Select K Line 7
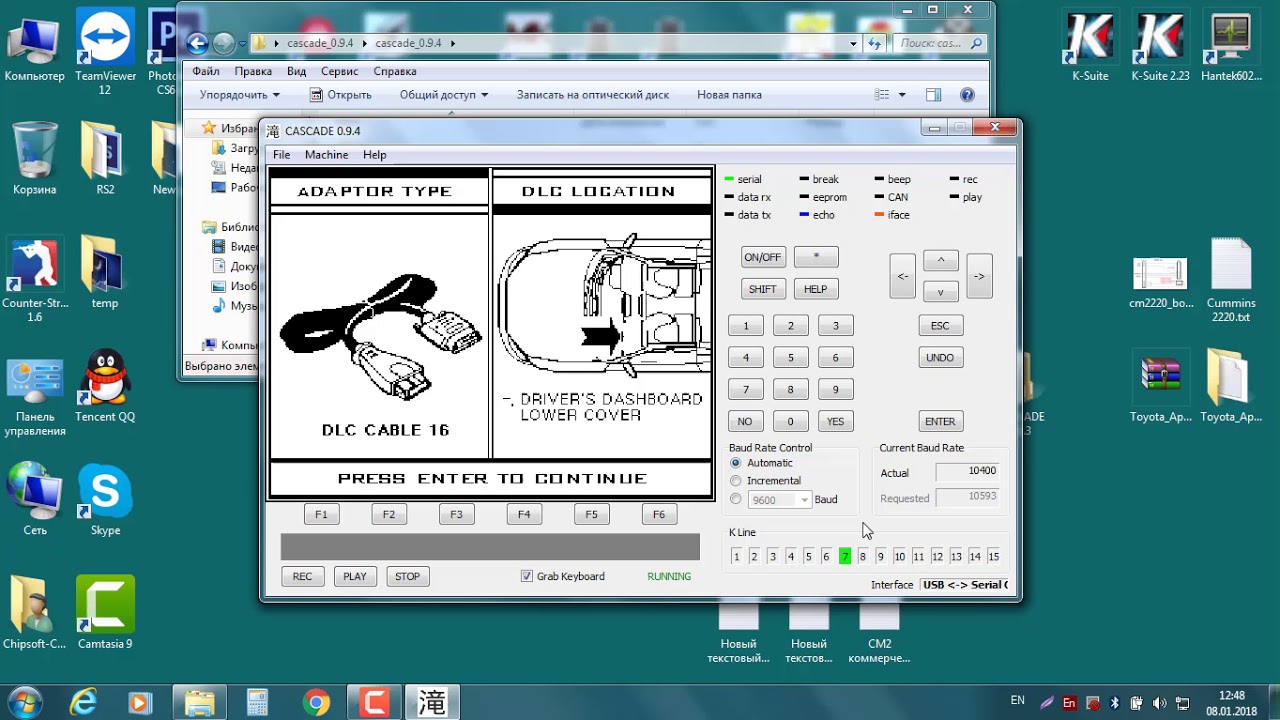1280x720 pixels. 845,556
